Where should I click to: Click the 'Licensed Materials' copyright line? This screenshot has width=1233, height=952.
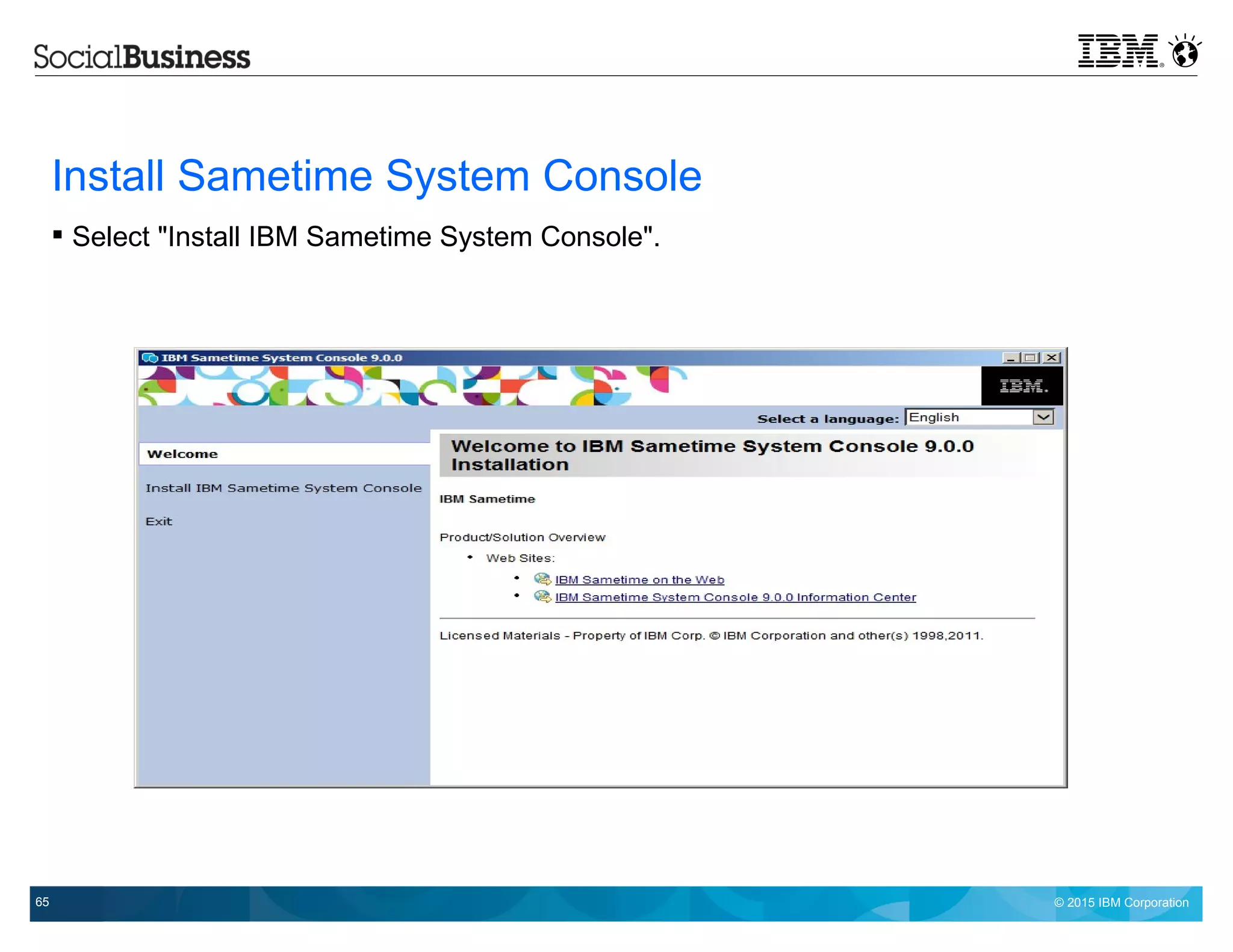click(711, 635)
